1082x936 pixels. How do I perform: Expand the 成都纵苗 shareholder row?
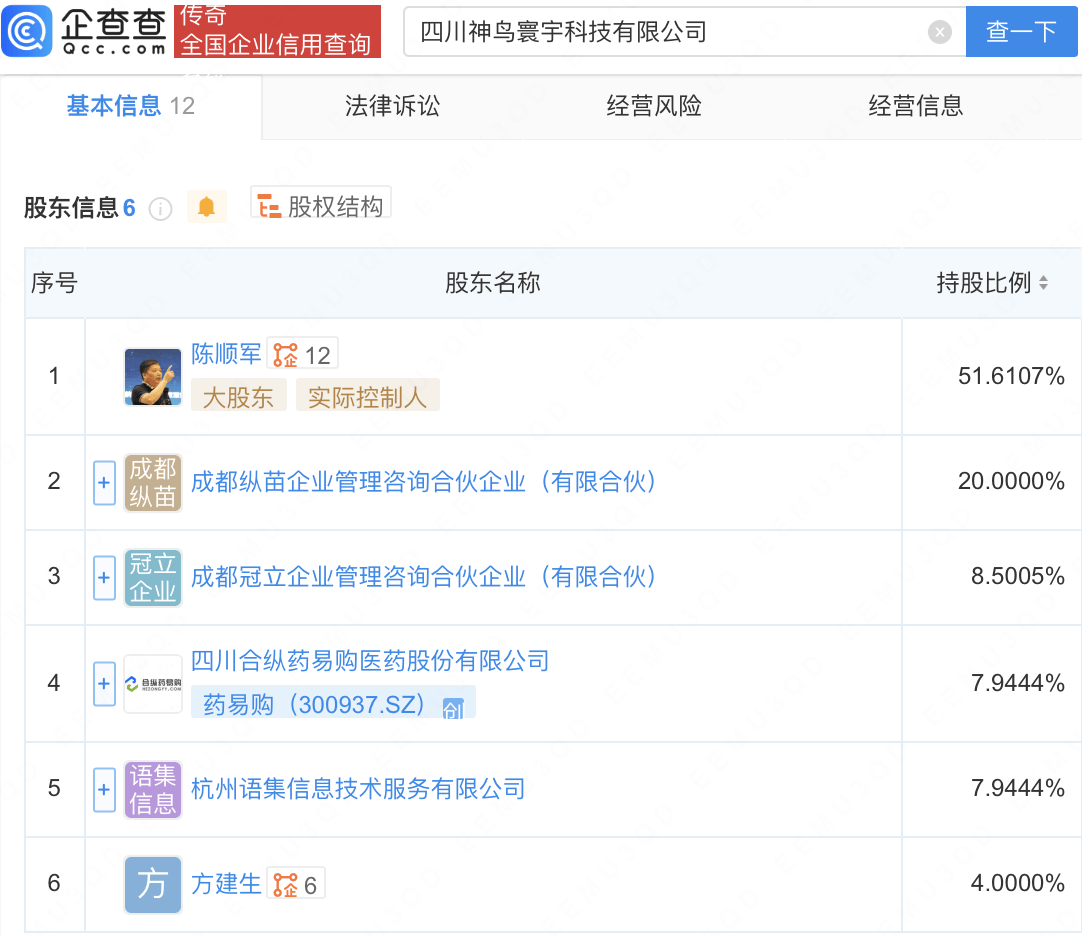[104, 482]
